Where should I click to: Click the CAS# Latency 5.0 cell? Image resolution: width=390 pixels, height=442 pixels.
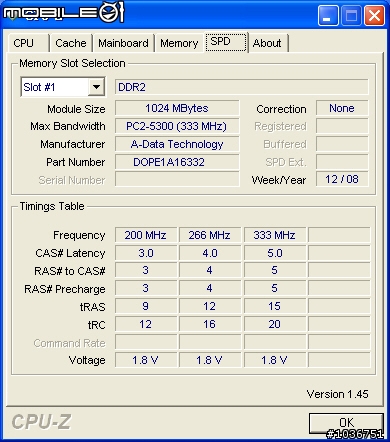(x=275, y=253)
